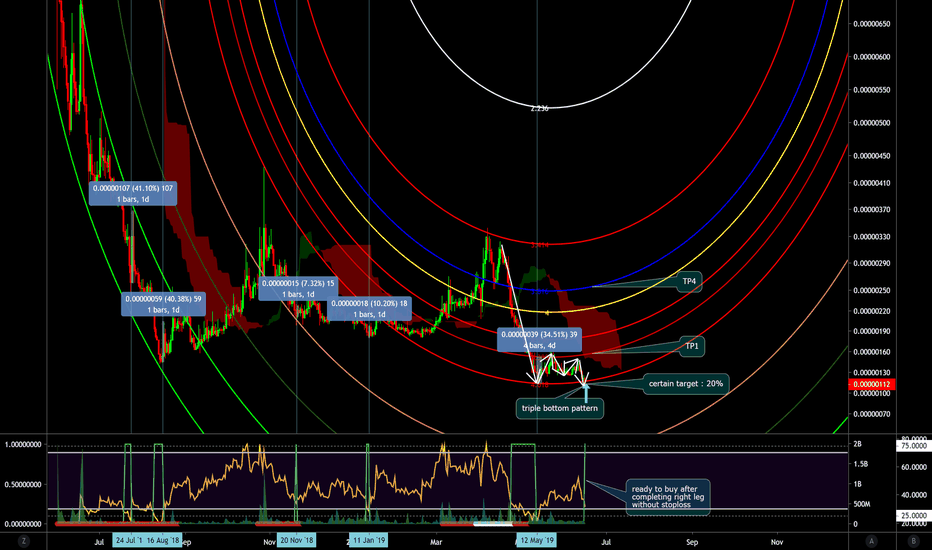Click the 0.00000370 price axis label
The width and height of the screenshot is (932, 550).
click(x=871, y=210)
